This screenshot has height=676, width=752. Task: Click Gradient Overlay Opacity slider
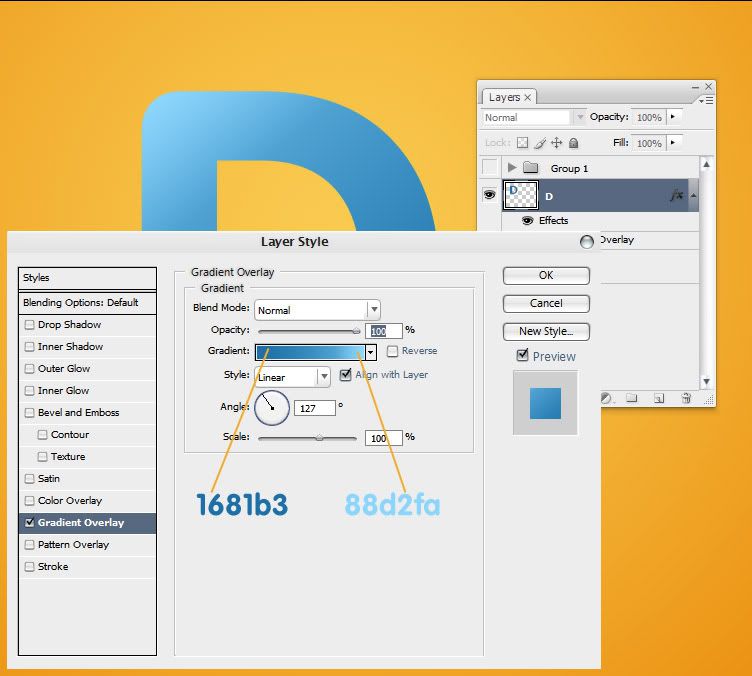[x=307, y=331]
